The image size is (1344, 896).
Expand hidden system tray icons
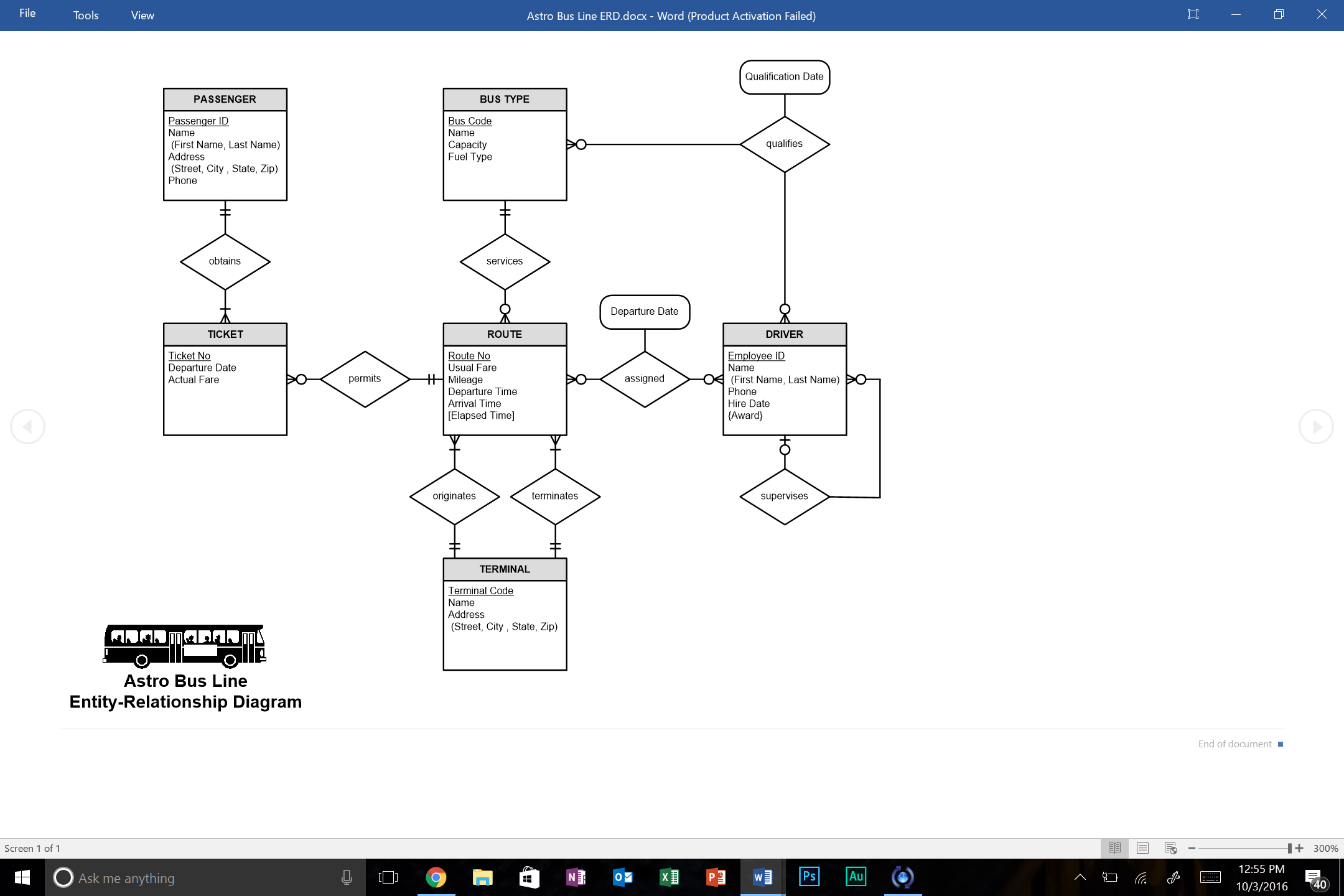(1080, 877)
